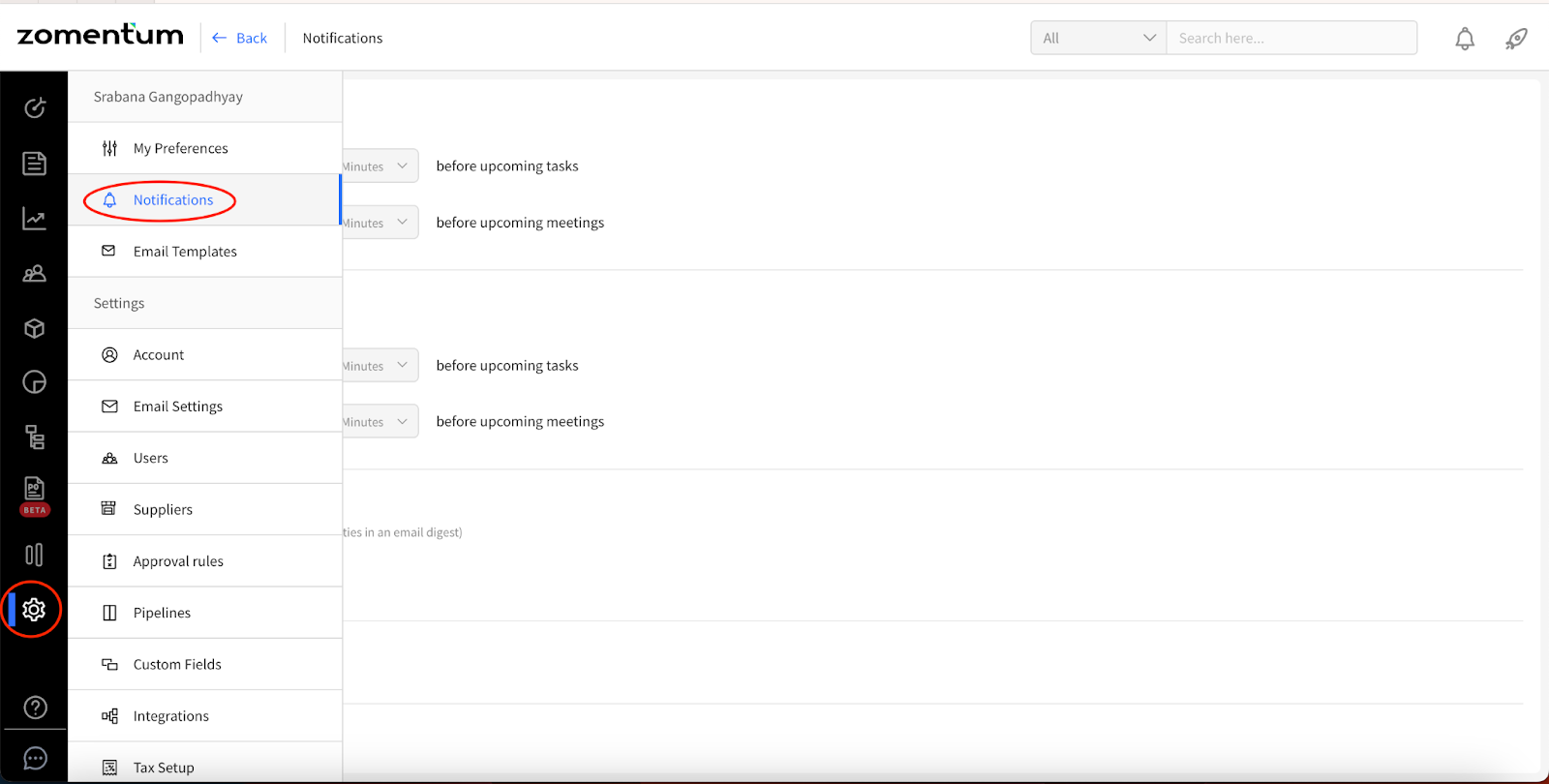Open Pipelines settings

click(x=205, y=613)
